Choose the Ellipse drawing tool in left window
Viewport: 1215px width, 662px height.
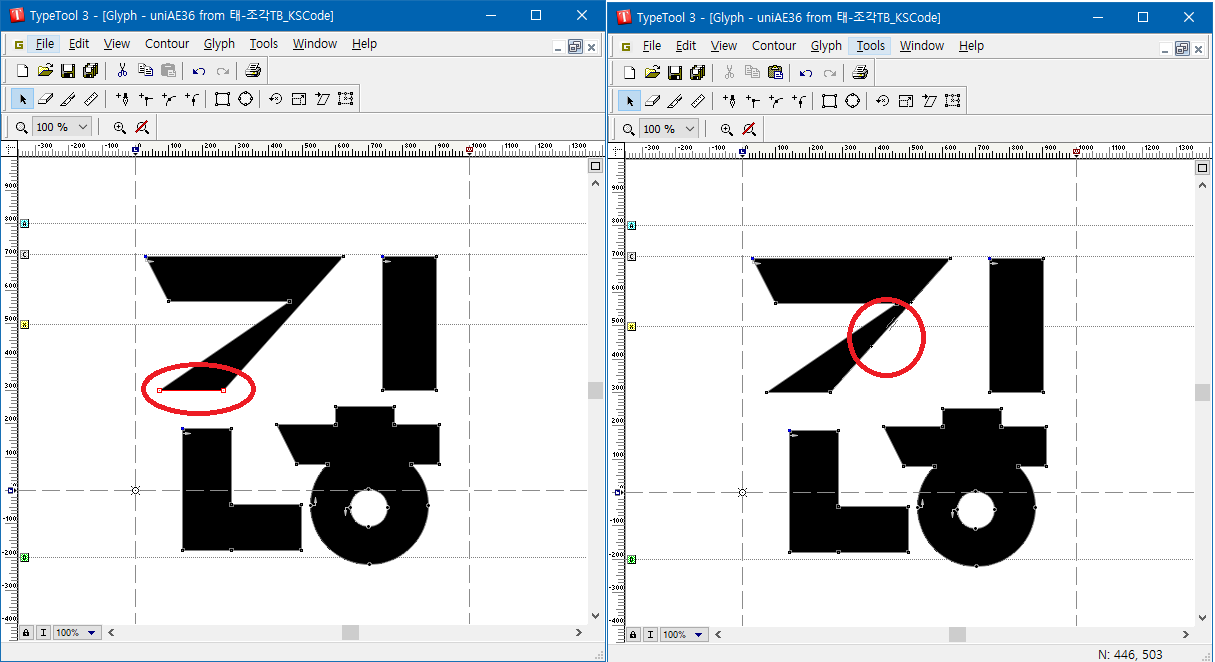(x=245, y=99)
